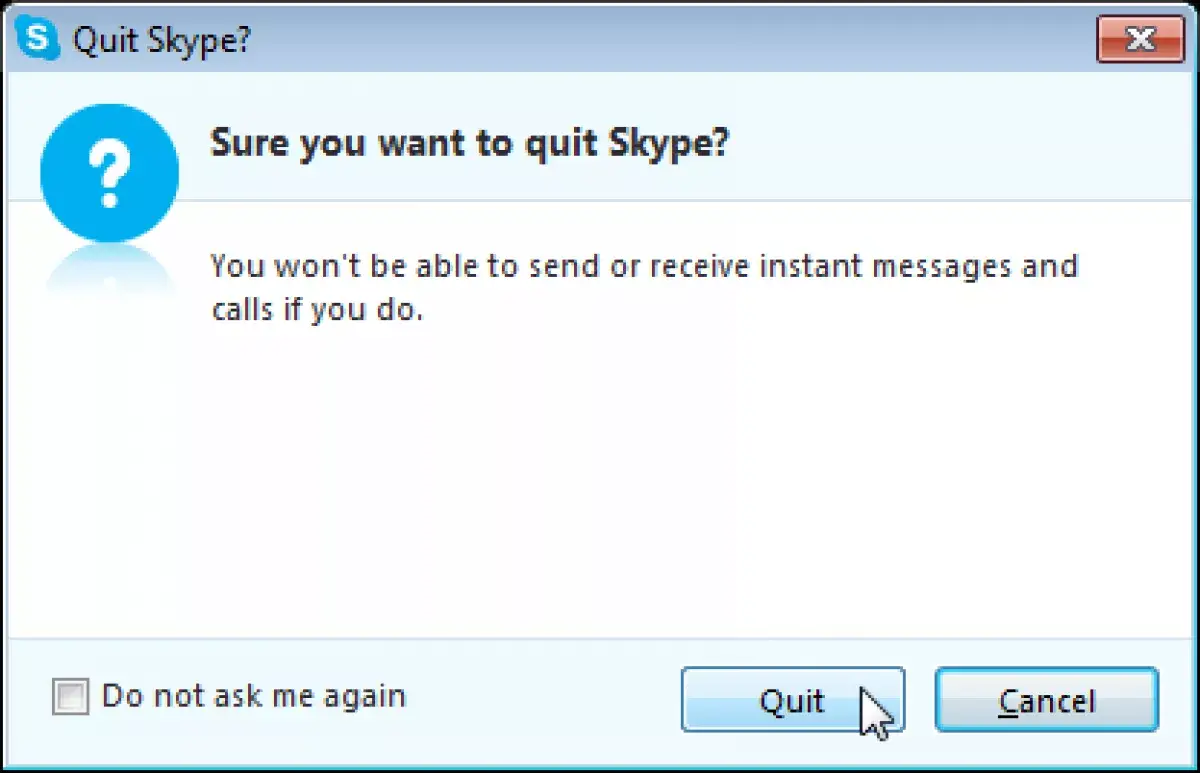Dismiss the dialog with Cancel button

click(1047, 700)
